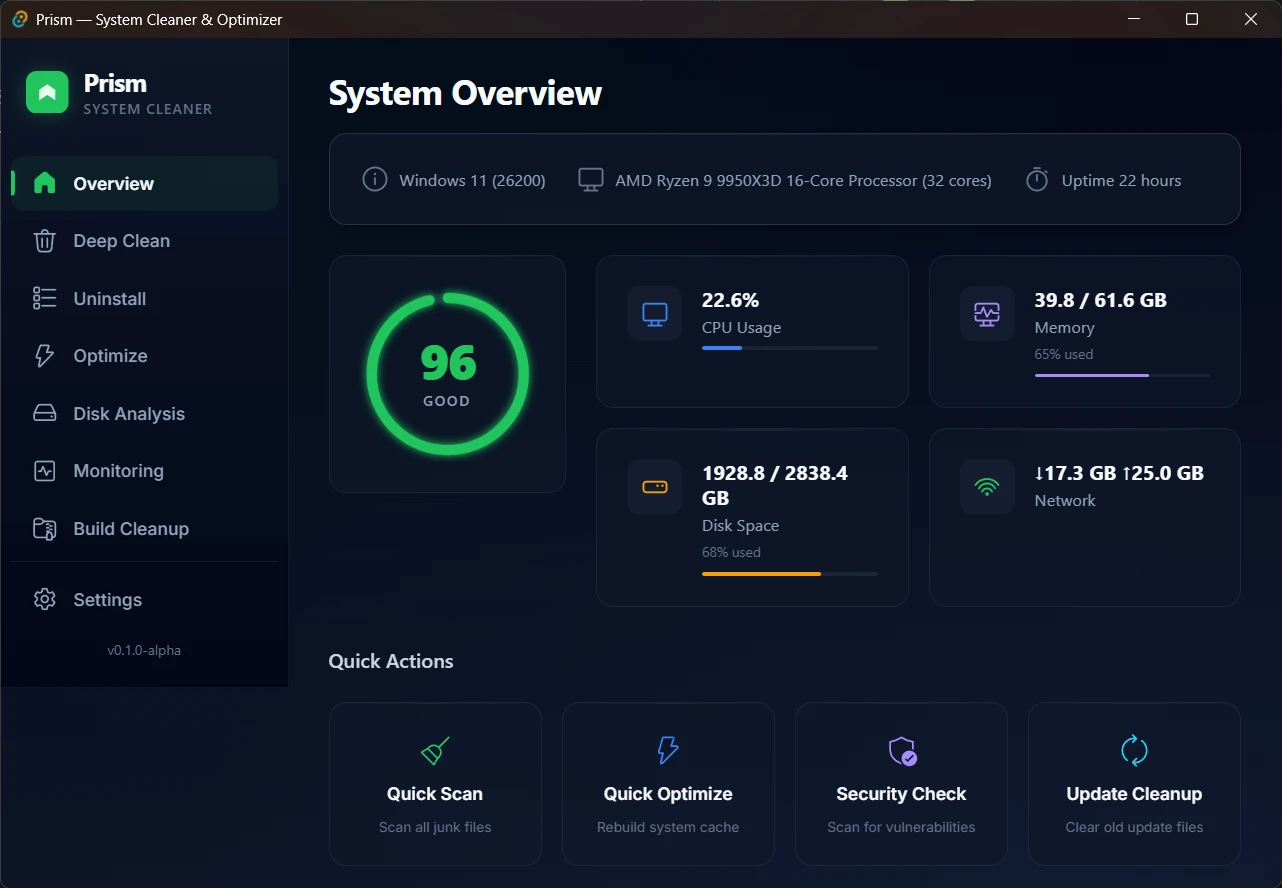Select the Uninstall list icon
This screenshot has width=1282, height=888.
coord(44,298)
